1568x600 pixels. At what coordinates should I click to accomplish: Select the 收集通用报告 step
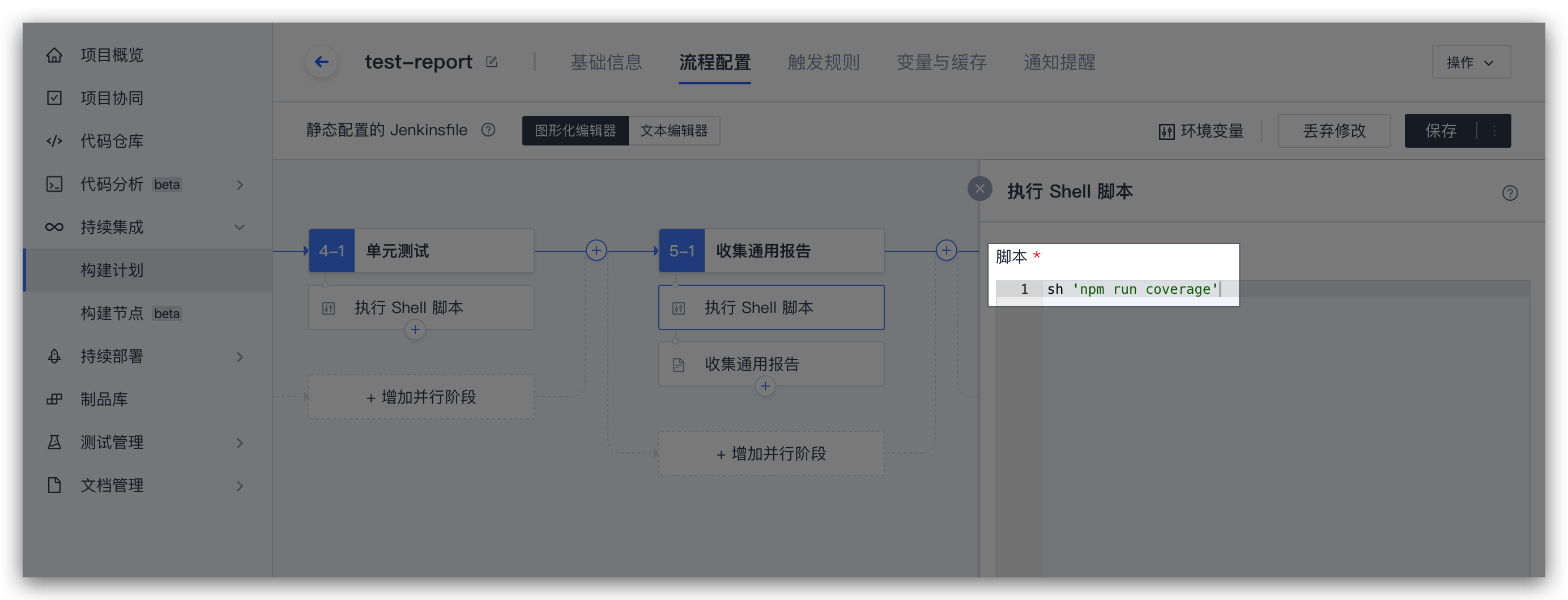[771, 364]
